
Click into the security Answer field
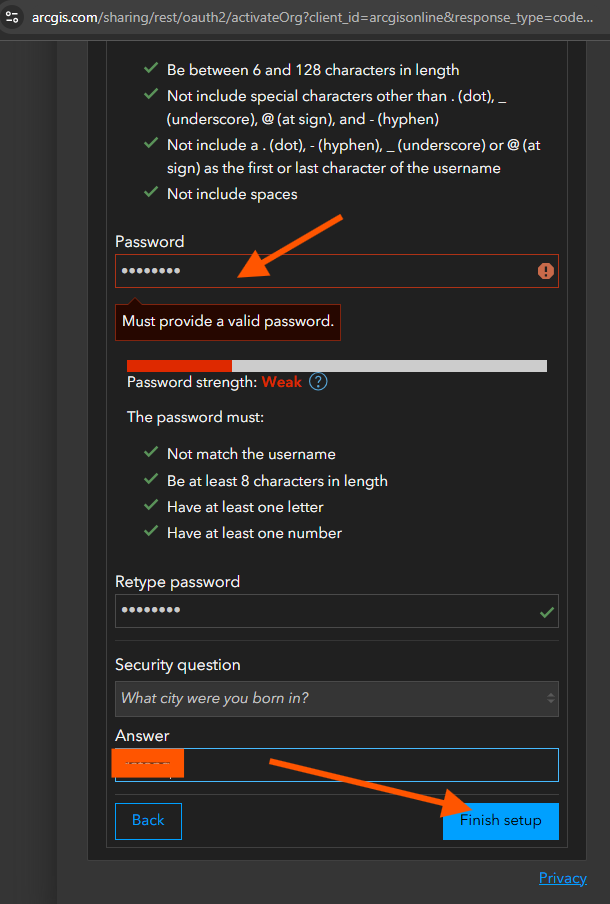337,765
